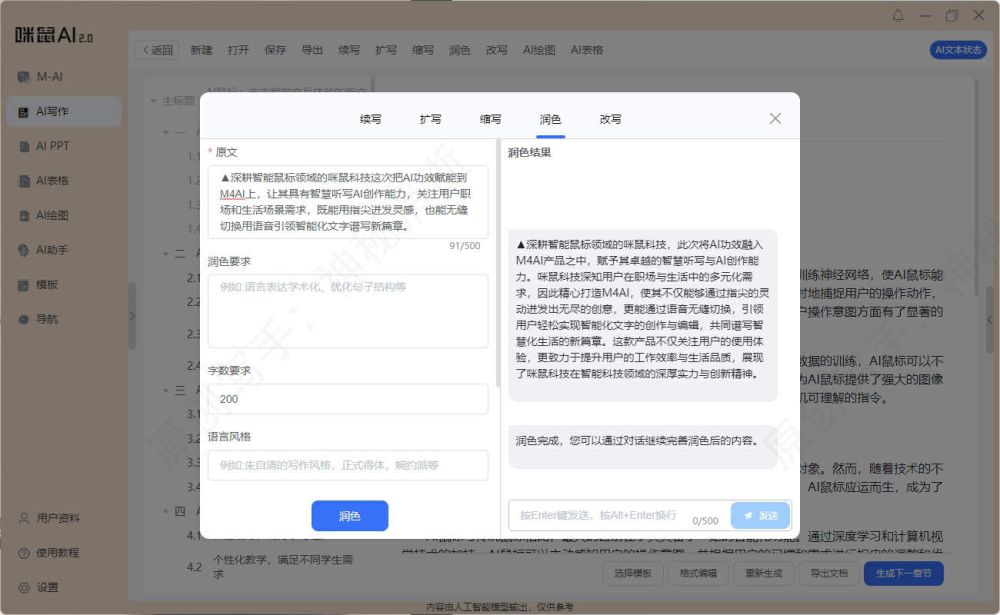Screen dimensions: 1000x615
Task: Click 打开 in the top toolbar
Action: click(x=239, y=50)
